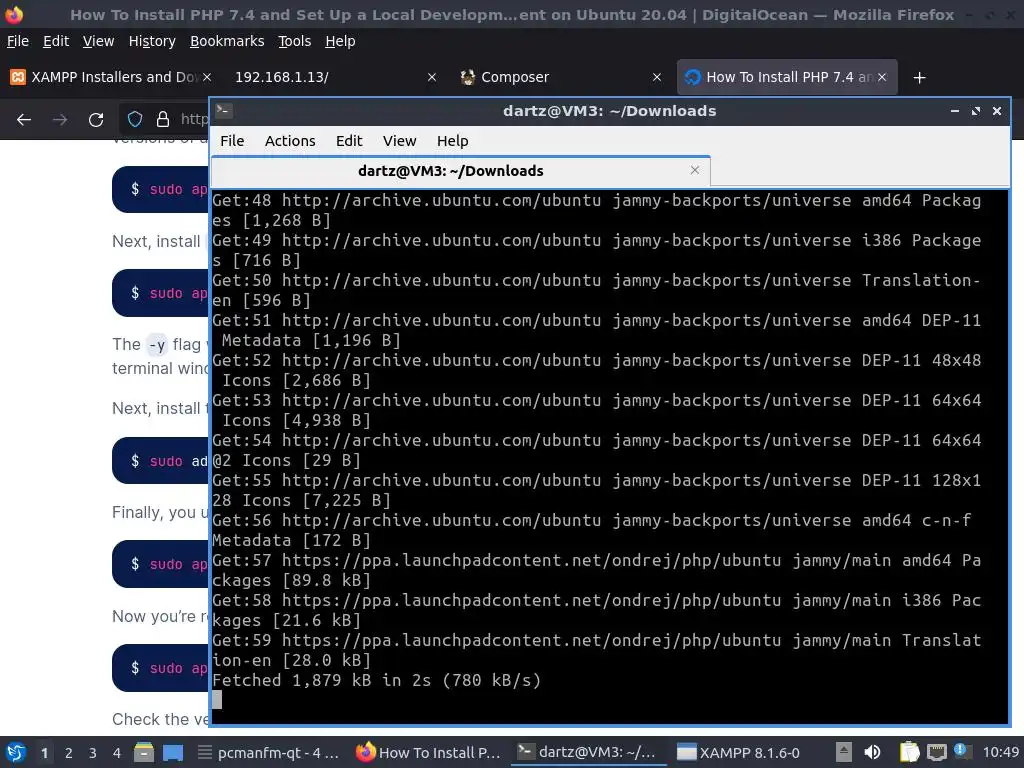1024x768 pixels.
Task: Click the terminal window title bar icon
Action: point(223,110)
